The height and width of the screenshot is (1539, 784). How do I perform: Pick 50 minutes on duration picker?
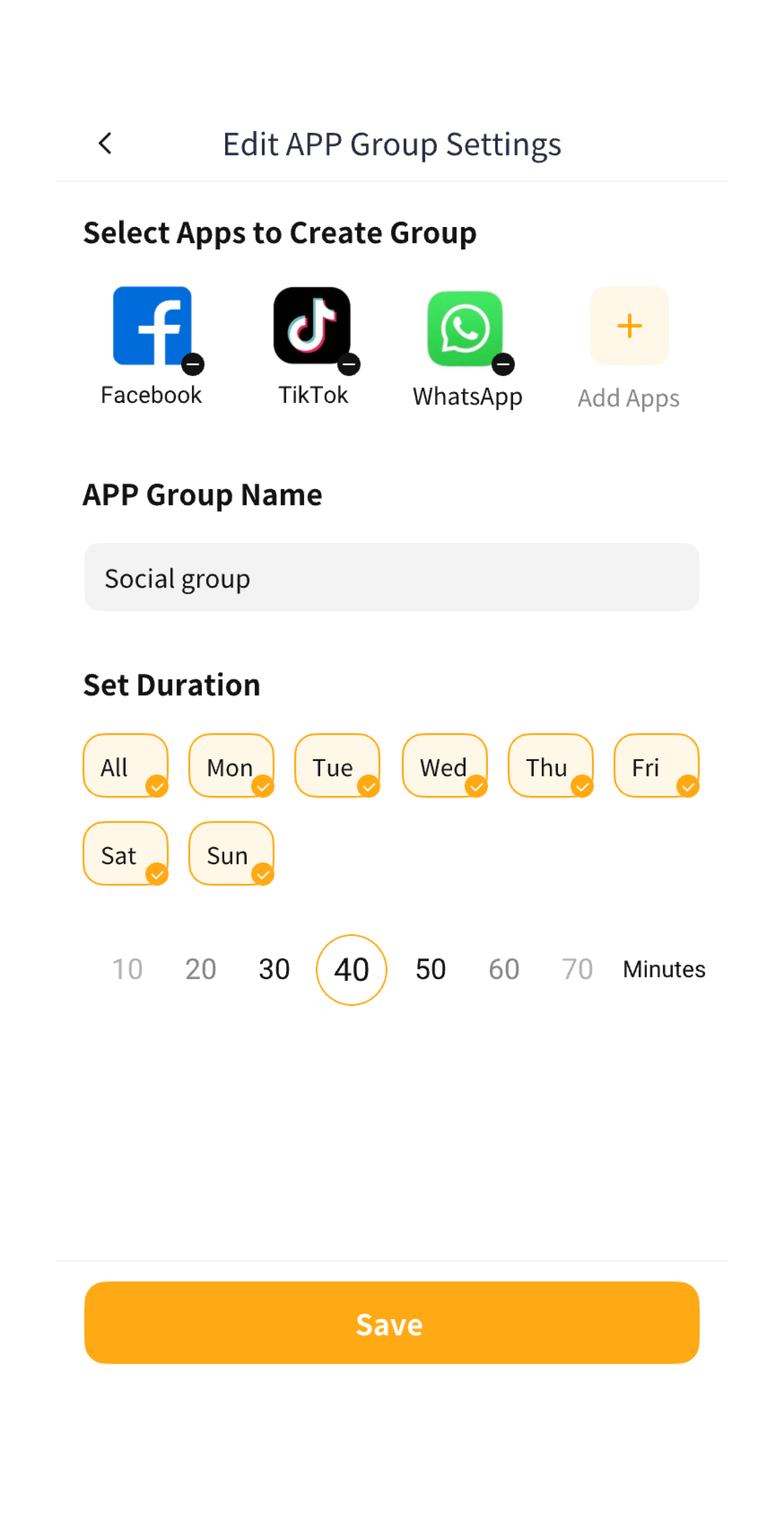431,969
